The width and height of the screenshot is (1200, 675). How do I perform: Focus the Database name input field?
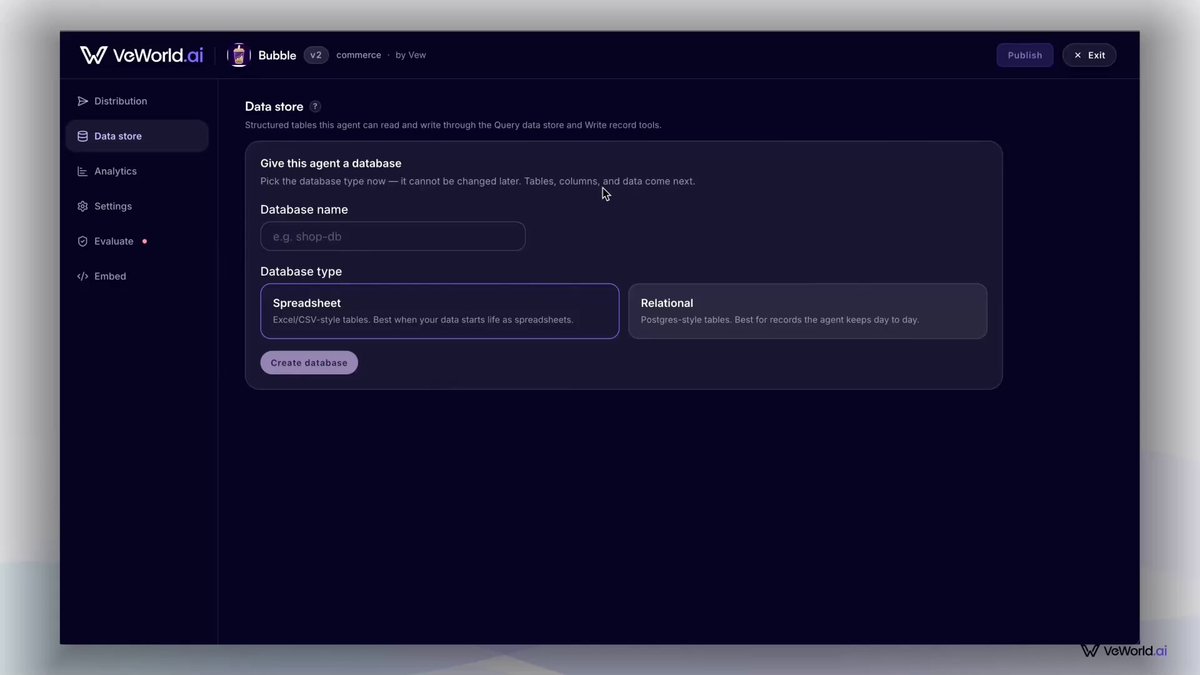click(x=393, y=236)
